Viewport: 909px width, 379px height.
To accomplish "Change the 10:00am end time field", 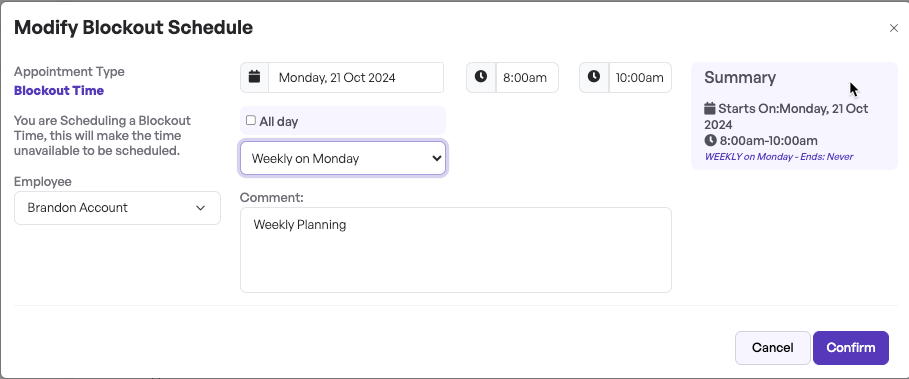I will (x=640, y=77).
